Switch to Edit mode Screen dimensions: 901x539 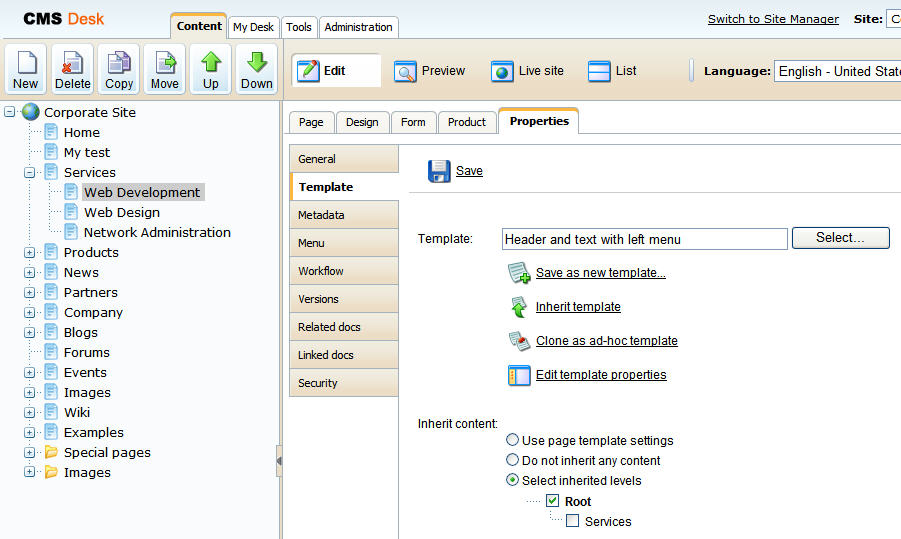point(336,71)
